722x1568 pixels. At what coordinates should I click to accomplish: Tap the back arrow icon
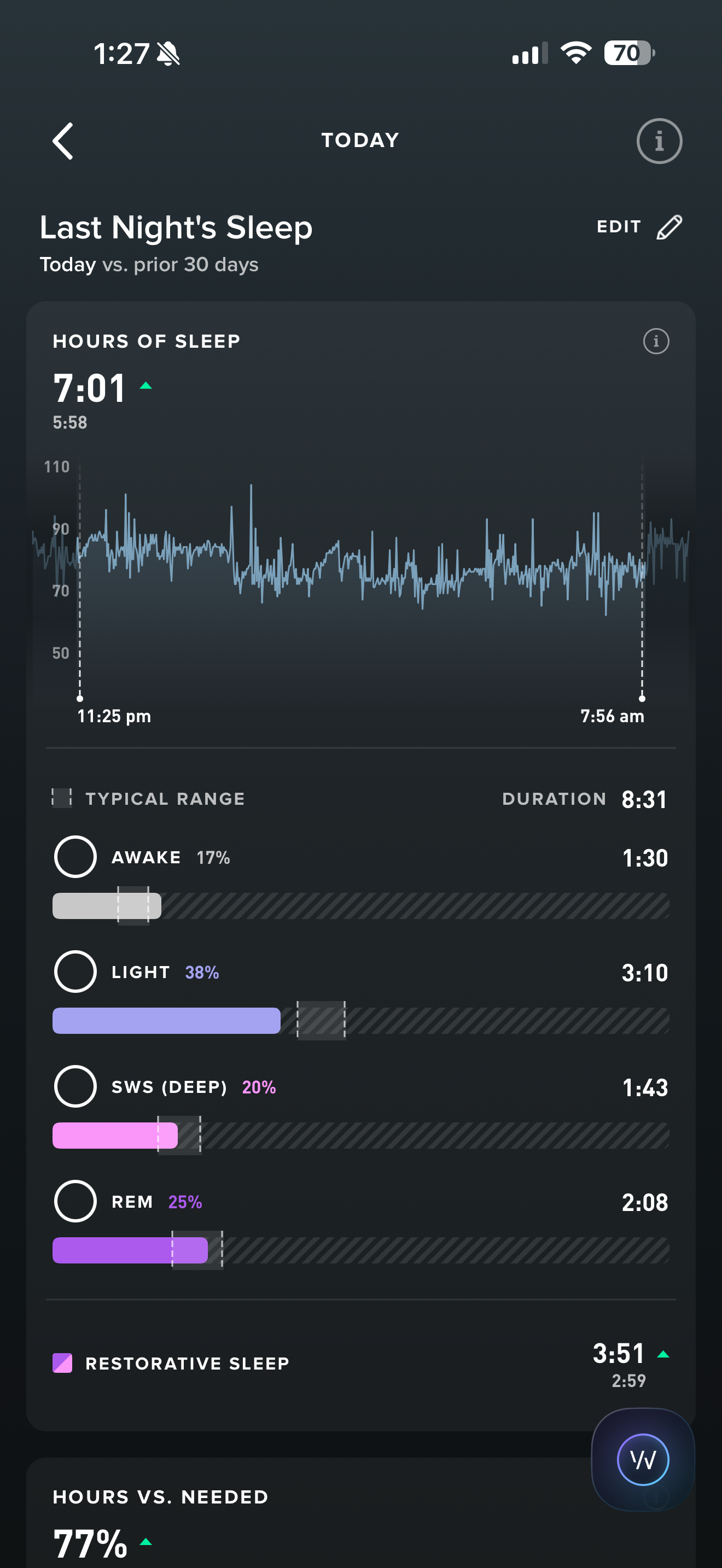63,141
